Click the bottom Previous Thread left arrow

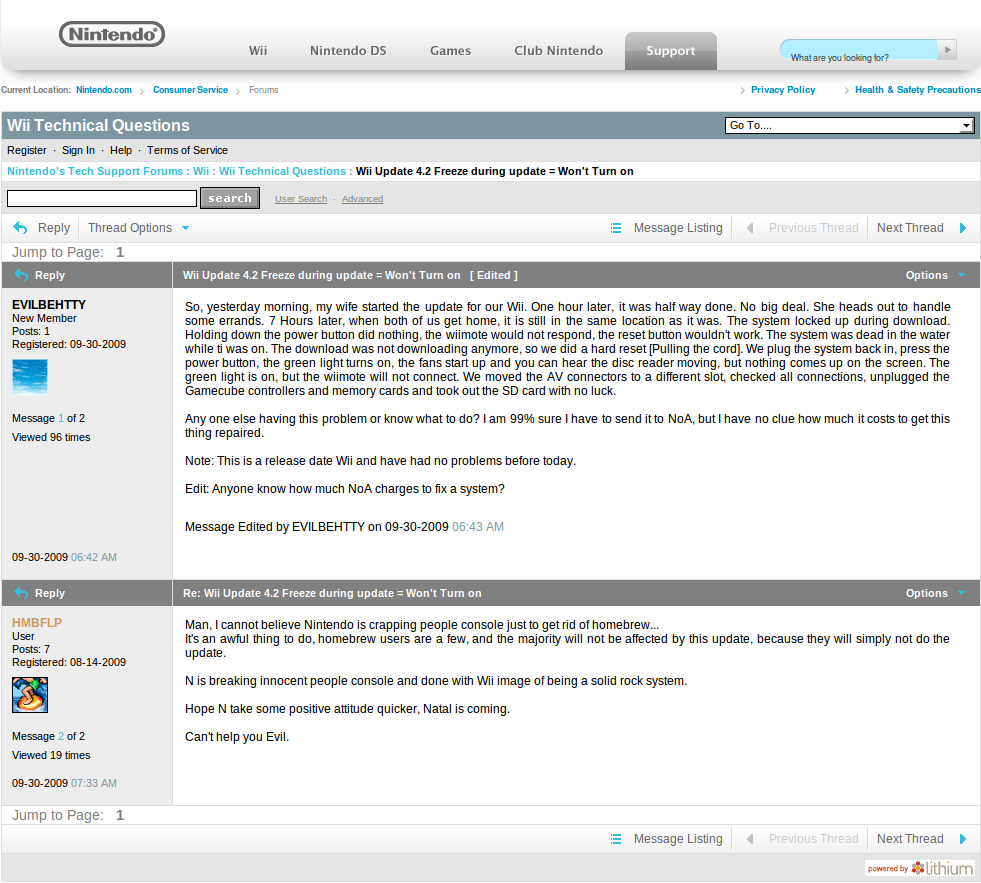(750, 839)
